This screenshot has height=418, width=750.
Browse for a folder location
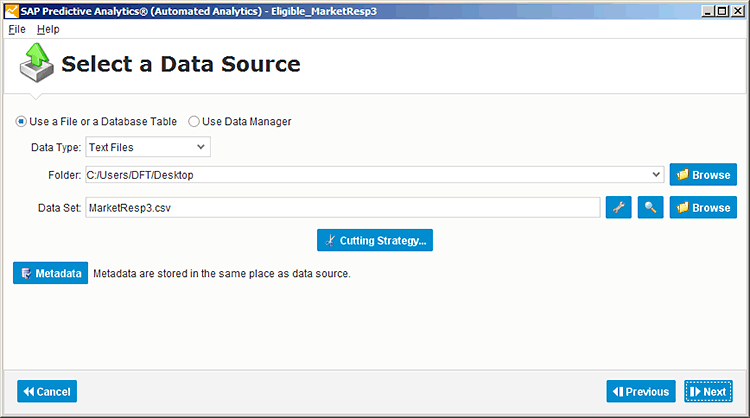703,175
